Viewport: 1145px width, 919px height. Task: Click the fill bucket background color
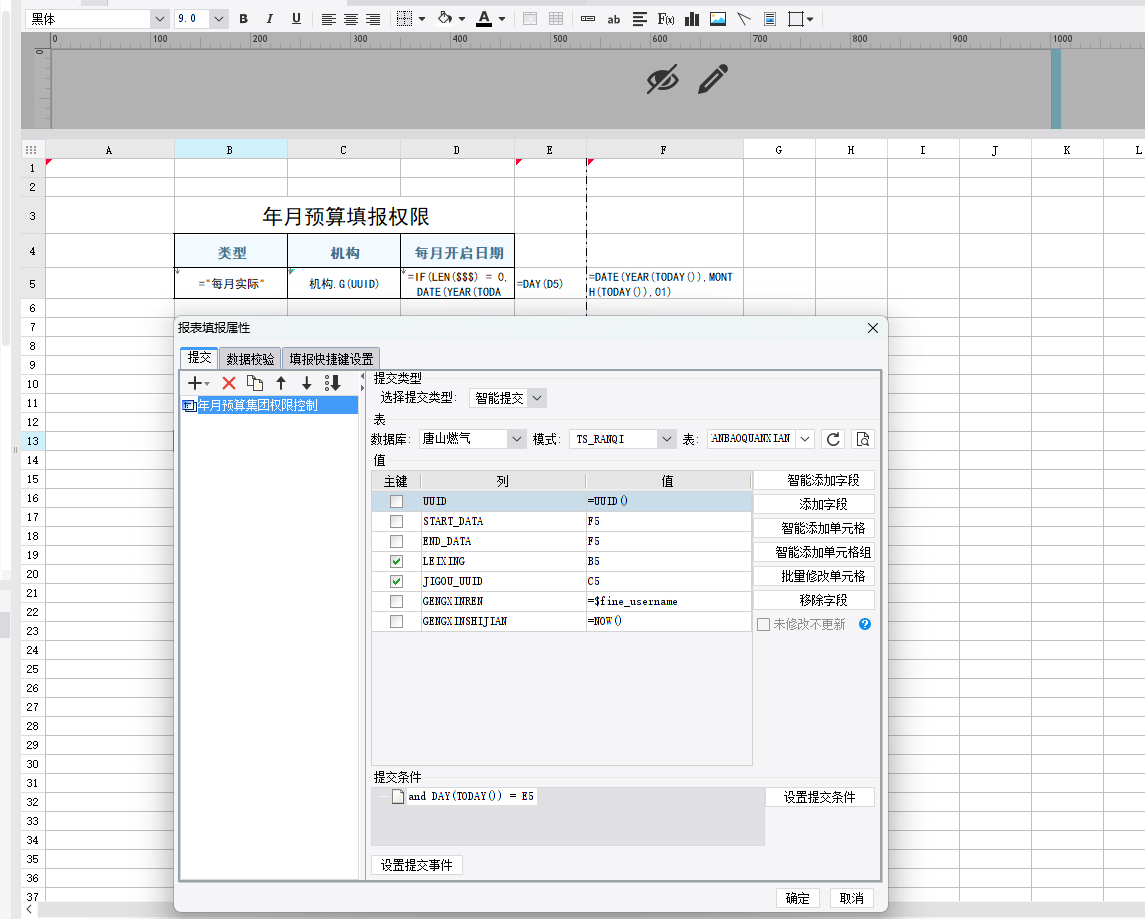click(x=445, y=18)
